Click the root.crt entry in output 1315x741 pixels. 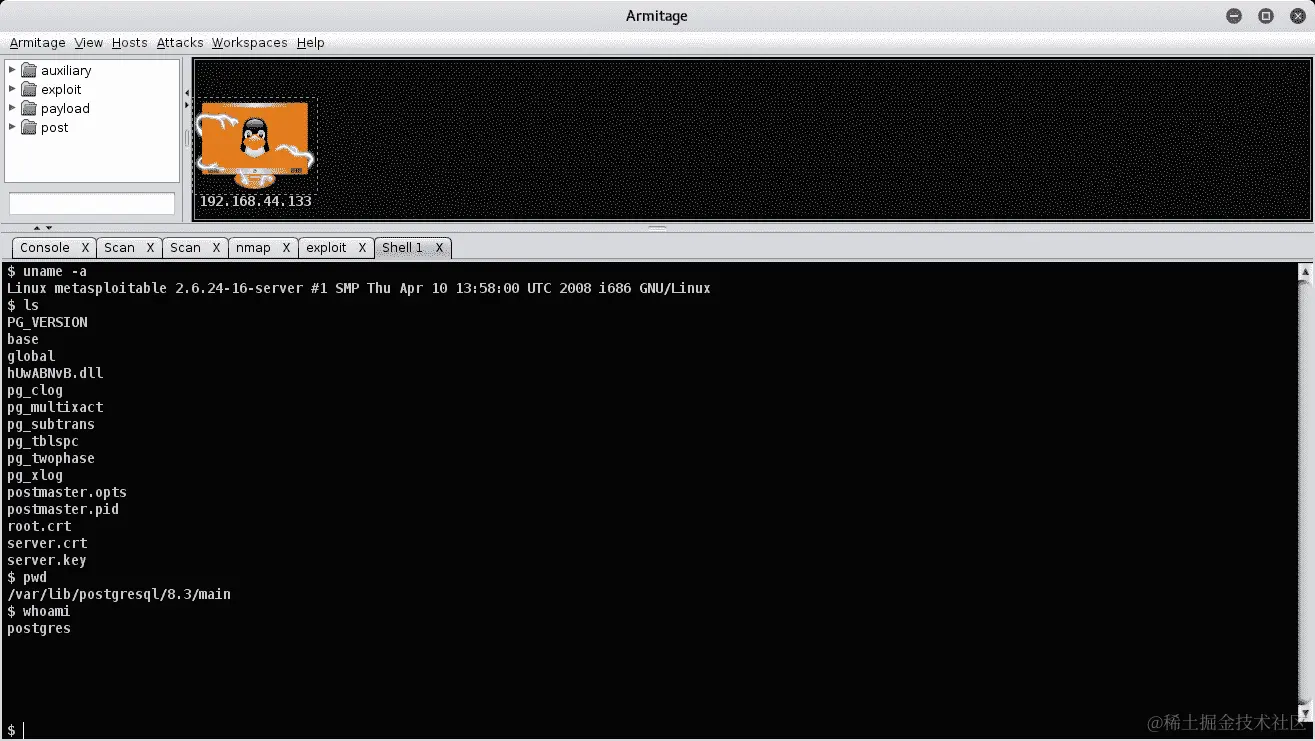39,526
